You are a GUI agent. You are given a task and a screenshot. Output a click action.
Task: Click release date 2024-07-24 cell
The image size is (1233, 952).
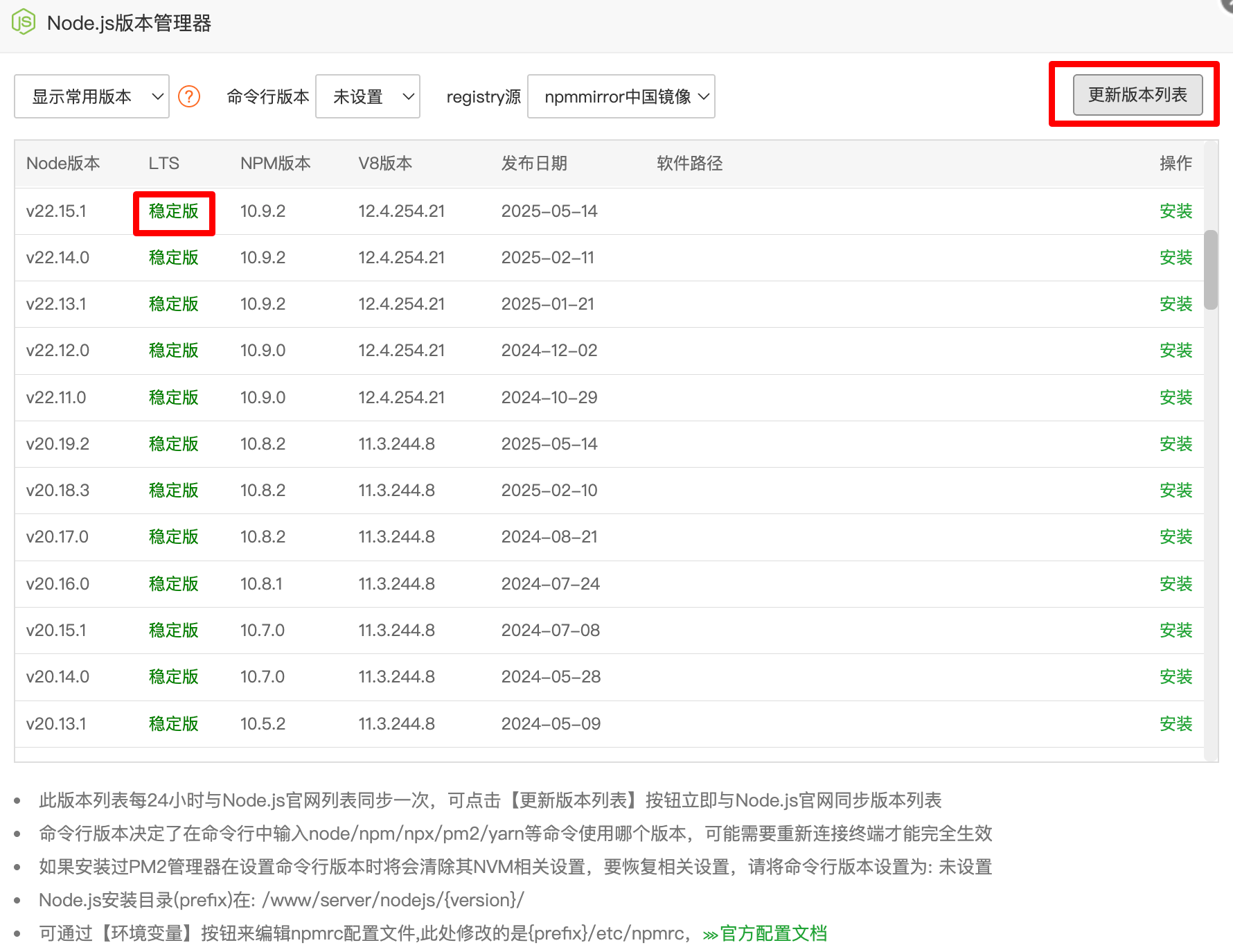point(551,584)
